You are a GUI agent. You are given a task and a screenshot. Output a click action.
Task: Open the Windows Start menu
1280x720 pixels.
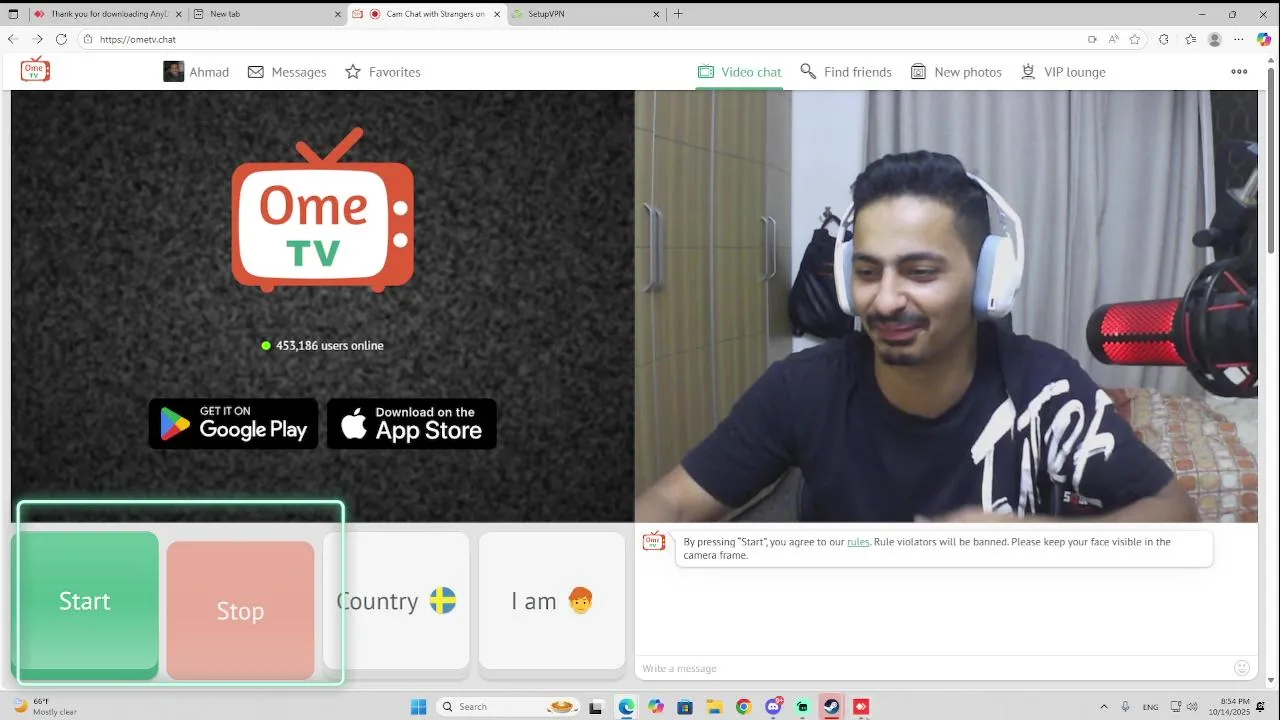(419, 706)
